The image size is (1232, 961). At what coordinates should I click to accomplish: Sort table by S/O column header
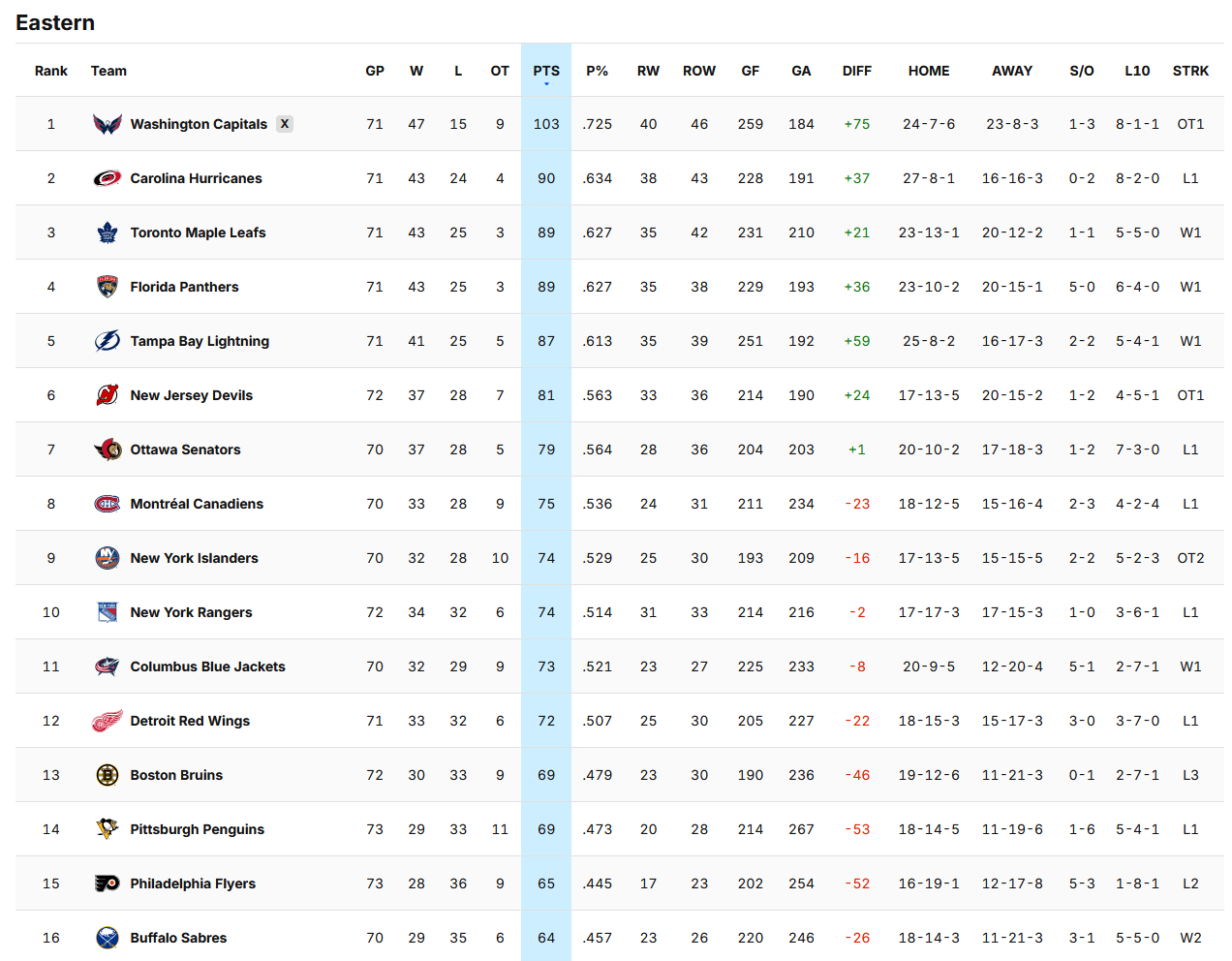click(1082, 71)
